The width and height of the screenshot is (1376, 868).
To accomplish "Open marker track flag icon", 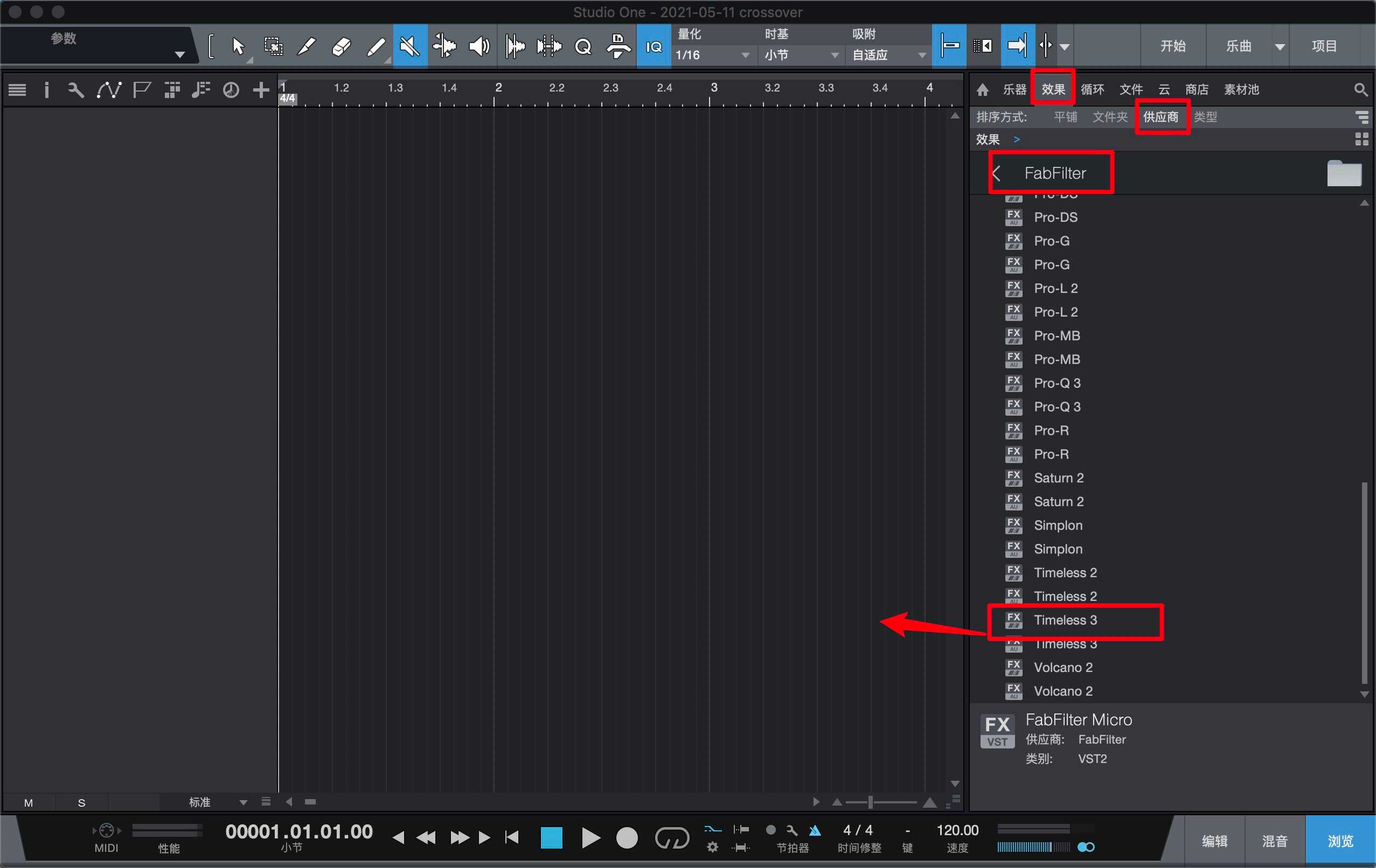I will 141,90.
